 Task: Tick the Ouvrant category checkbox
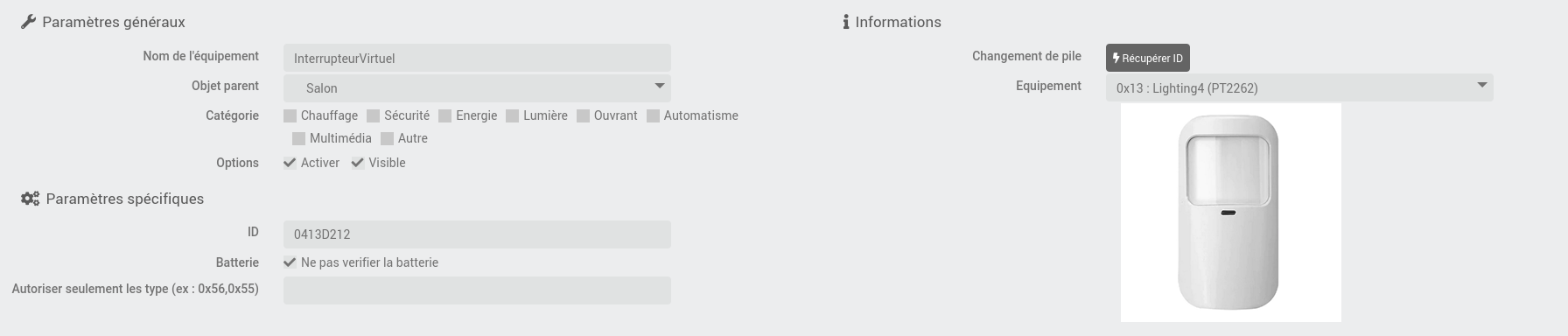(584, 115)
